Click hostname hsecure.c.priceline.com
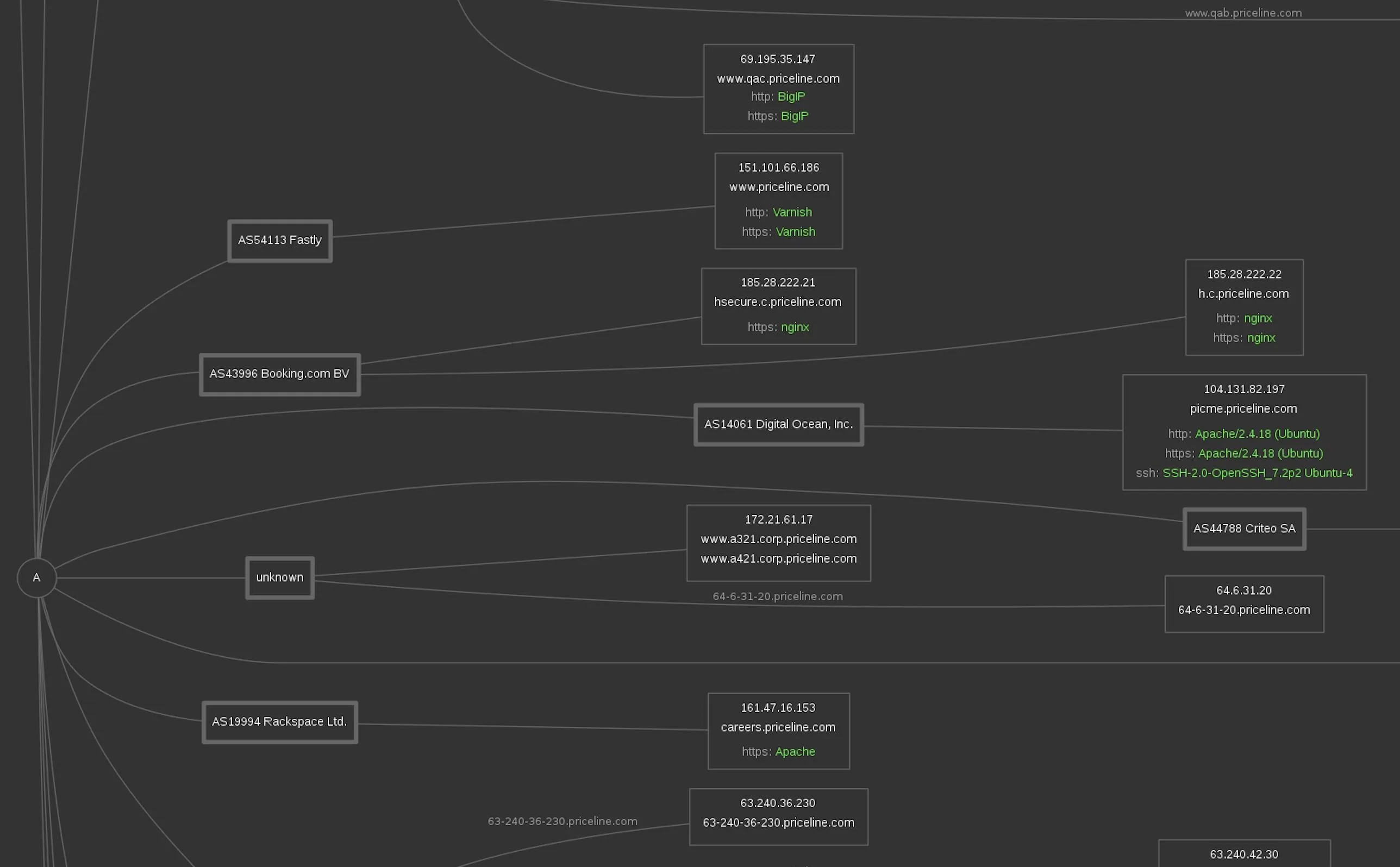Viewport: 1400px width, 867px height. click(778, 301)
